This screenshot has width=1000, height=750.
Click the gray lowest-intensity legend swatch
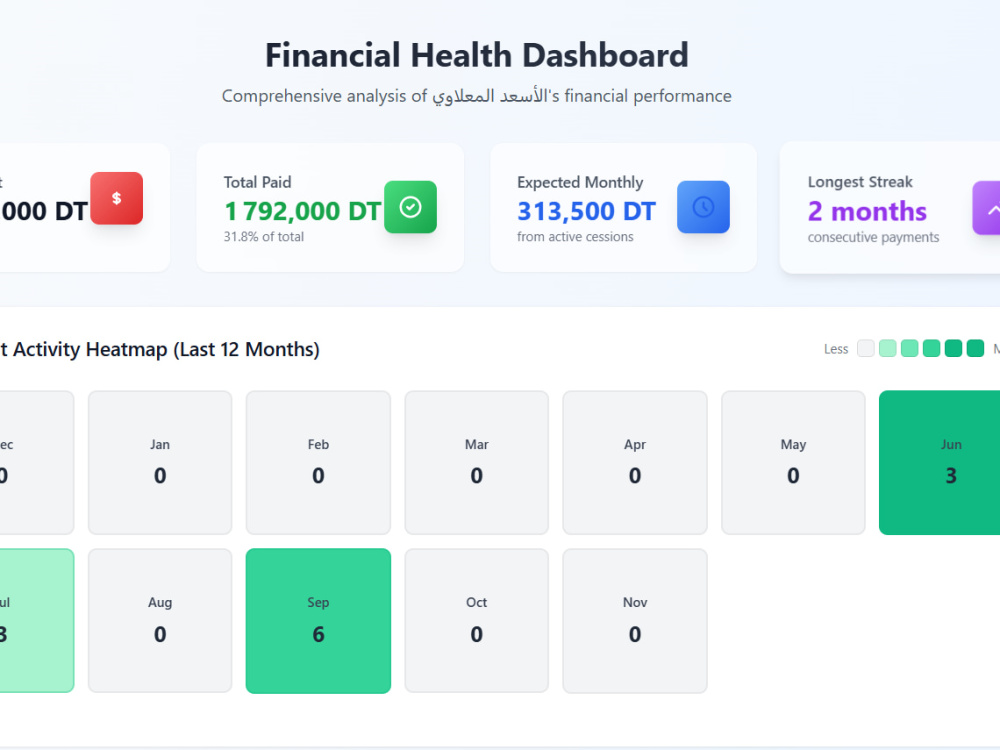point(865,348)
